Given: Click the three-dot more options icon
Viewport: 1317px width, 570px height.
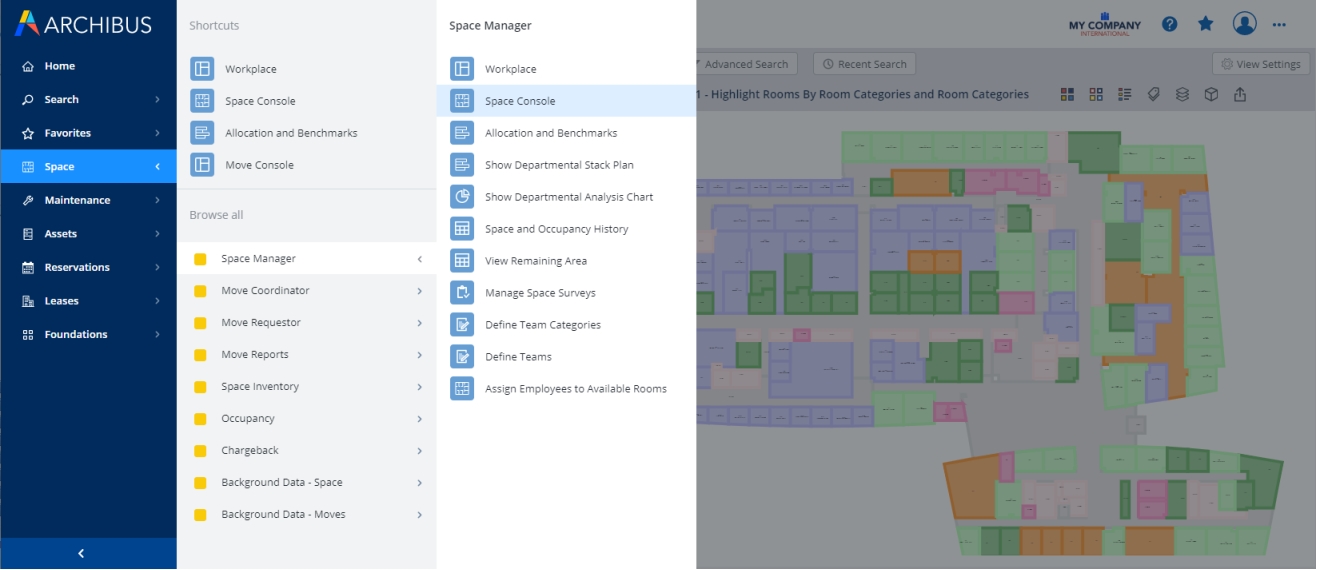Looking at the screenshot, I should [x=1279, y=24].
